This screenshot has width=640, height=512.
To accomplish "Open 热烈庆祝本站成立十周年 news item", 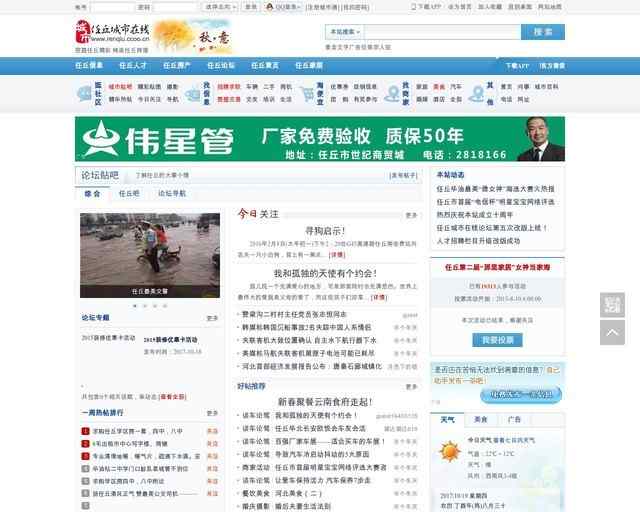I will 475,215.
